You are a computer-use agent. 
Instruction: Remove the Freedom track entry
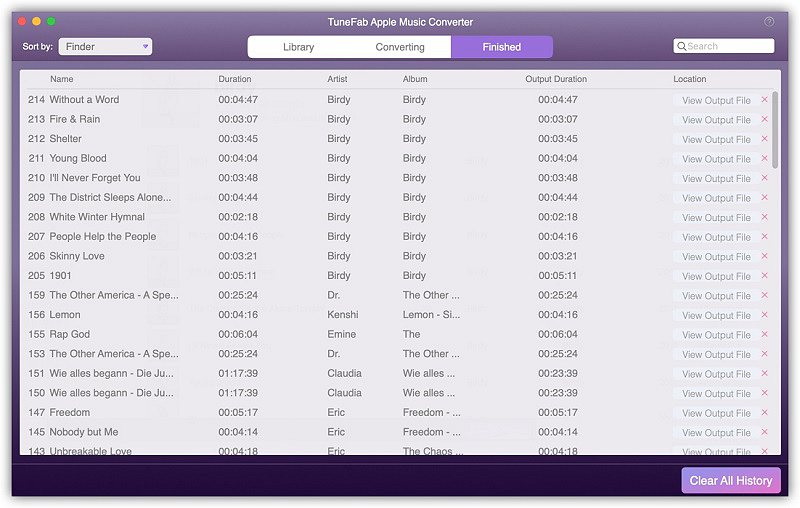pos(764,412)
